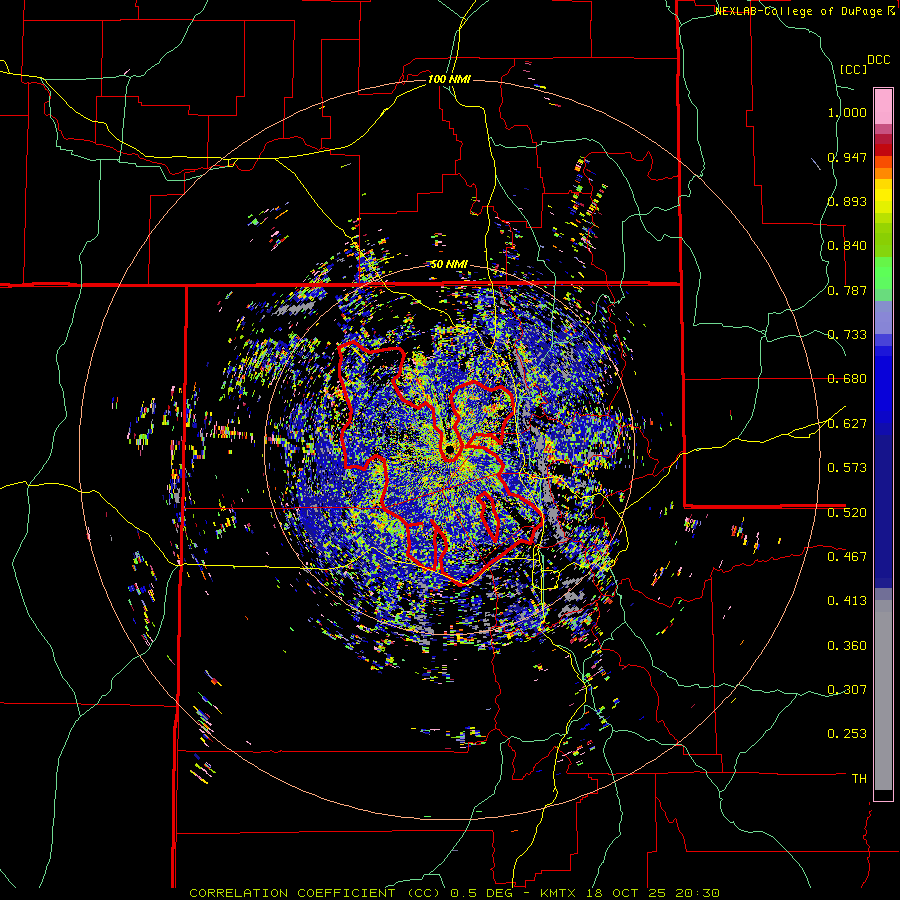Click the [CC] unit label
Viewport: 900px width, 900px height.
point(853,69)
